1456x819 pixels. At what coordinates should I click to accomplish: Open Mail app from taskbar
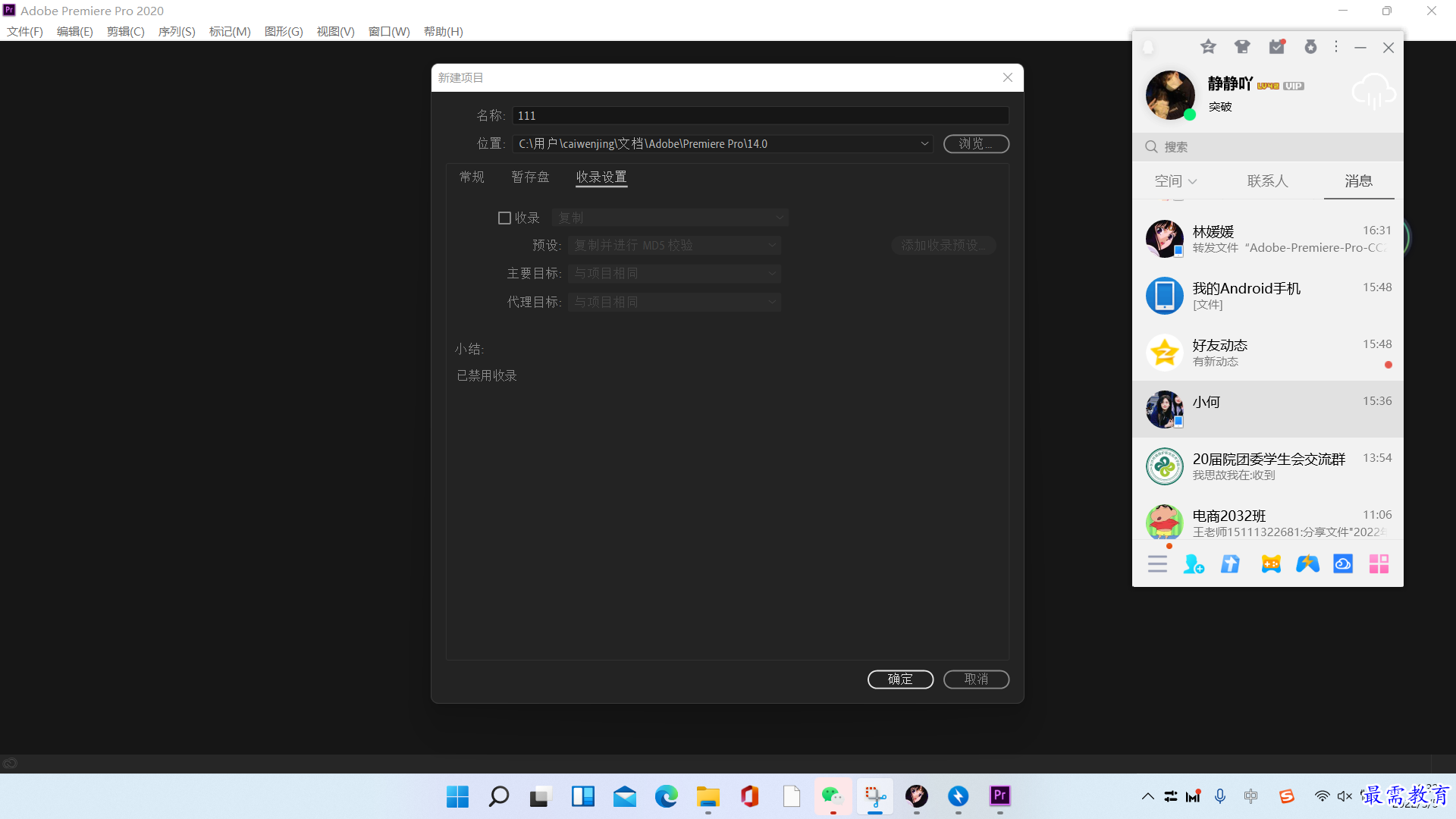pos(625,797)
